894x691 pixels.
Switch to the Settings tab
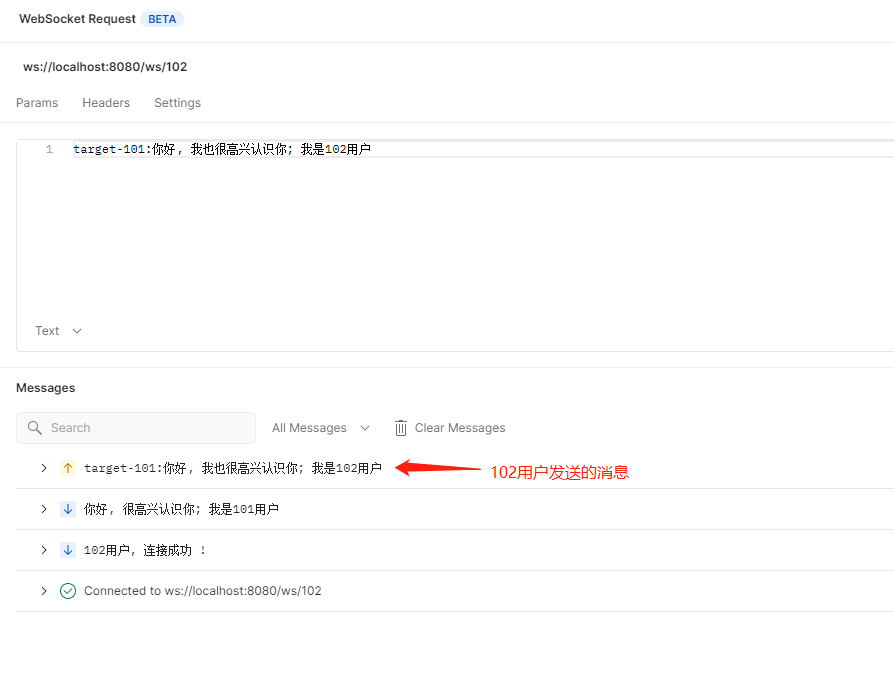click(177, 102)
